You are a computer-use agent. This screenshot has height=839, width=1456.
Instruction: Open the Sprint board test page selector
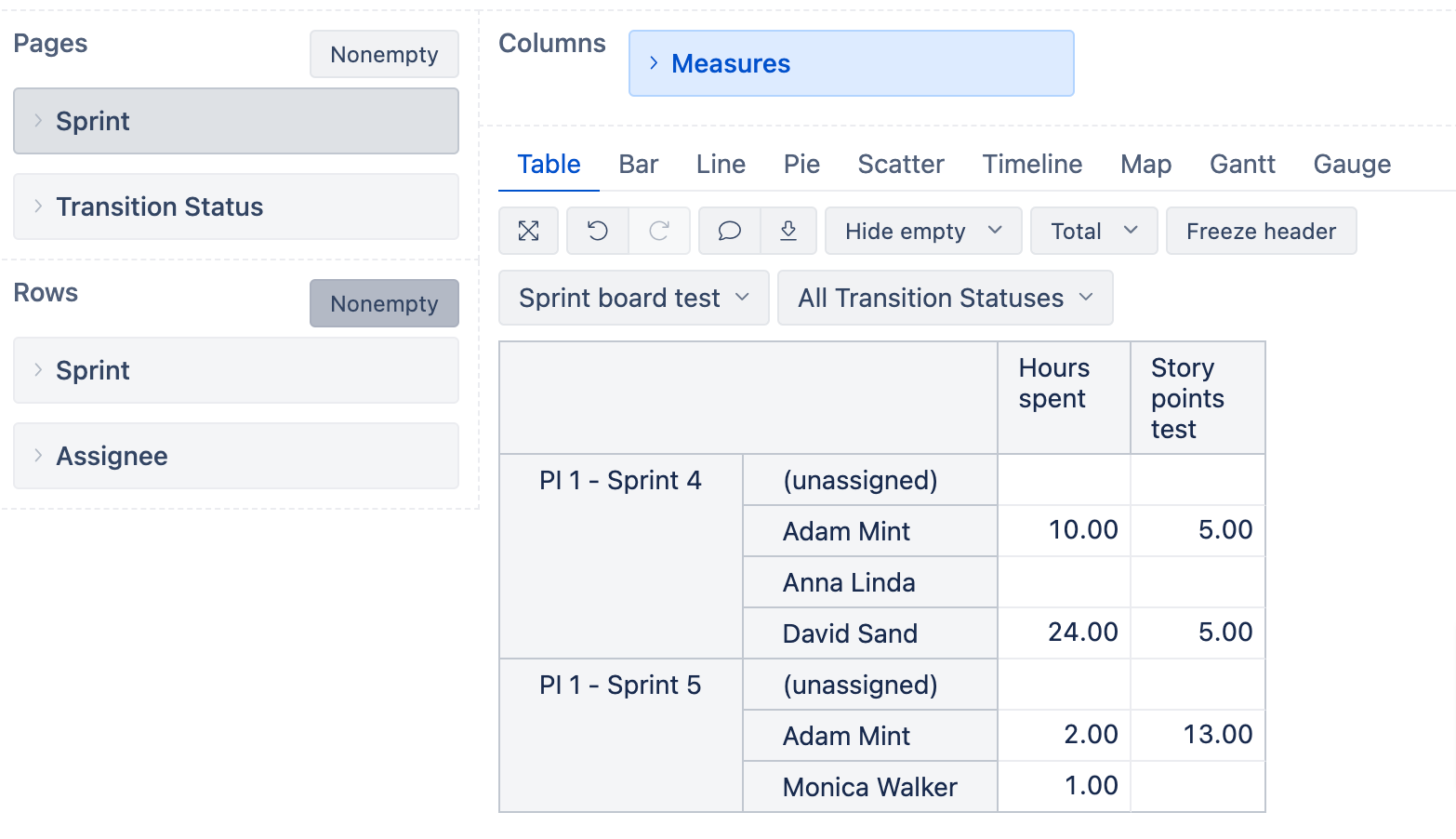pos(632,298)
